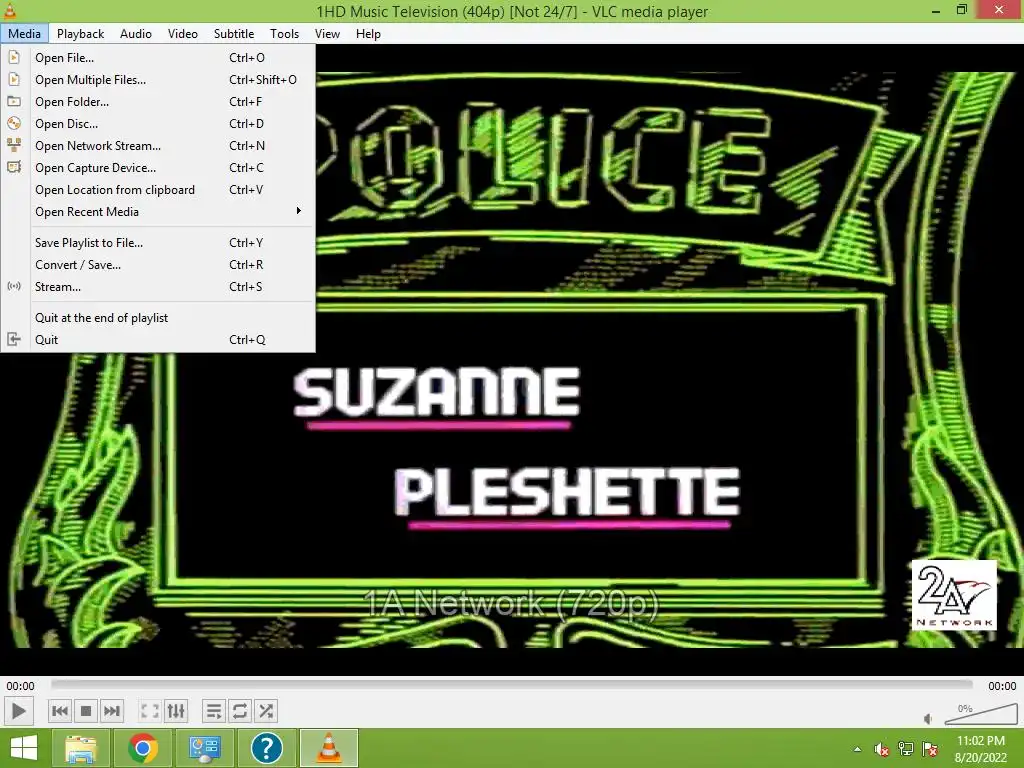The width and height of the screenshot is (1024, 768).
Task: Show hidden system tray icons
Action: click(857, 749)
